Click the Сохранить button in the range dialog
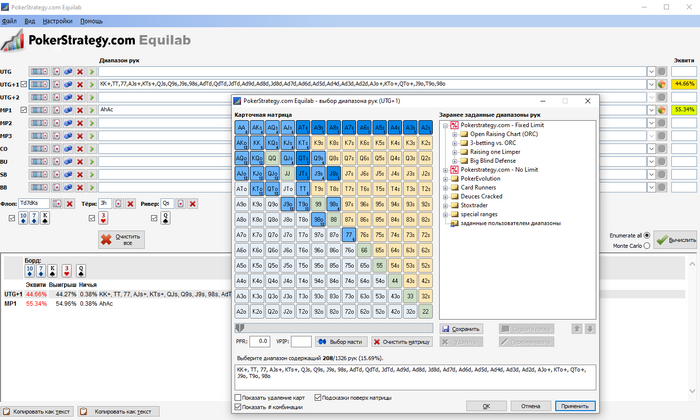Screen dimensions: 700x420 coord(461,329)
